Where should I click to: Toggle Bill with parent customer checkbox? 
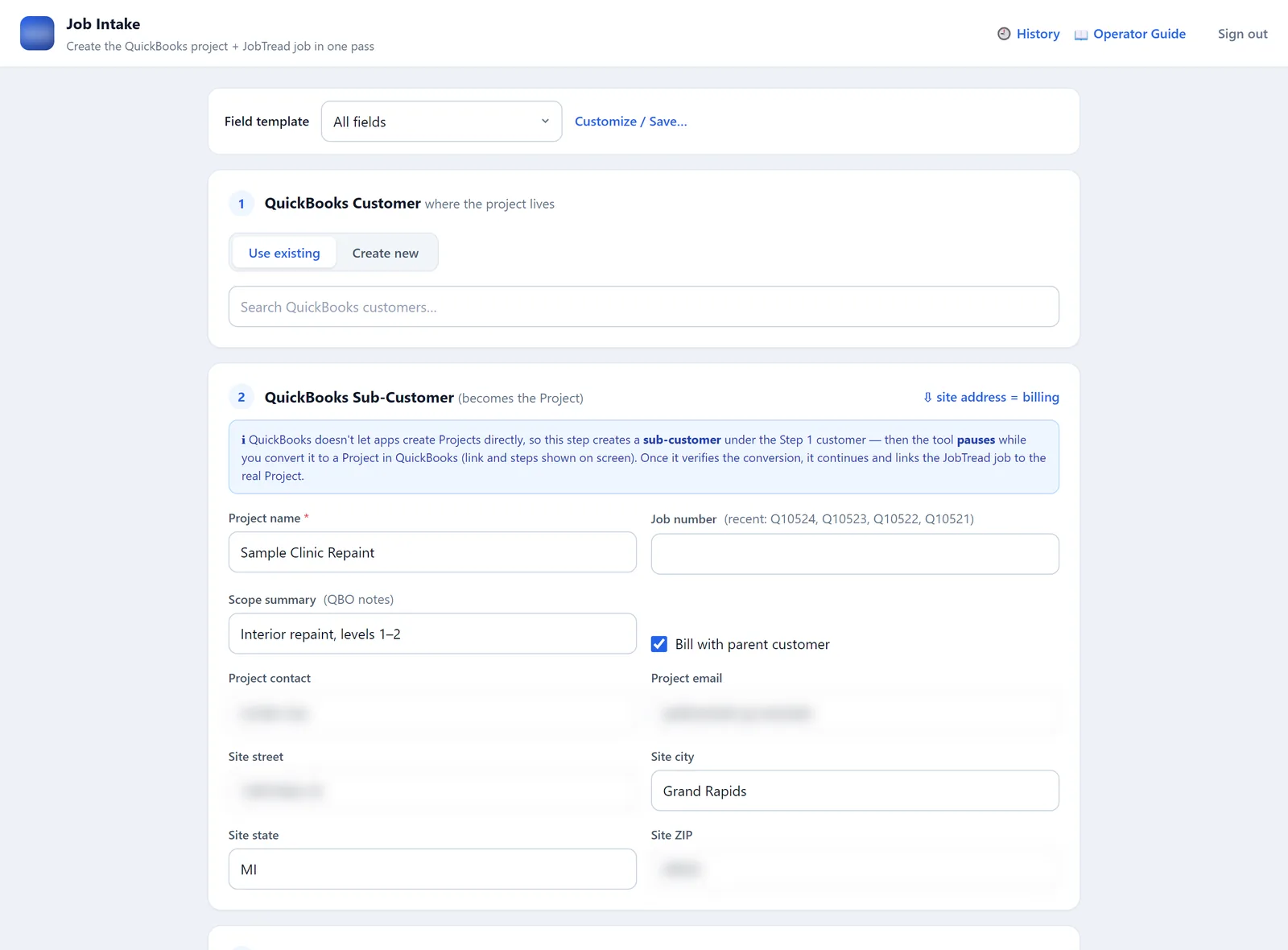659,644
